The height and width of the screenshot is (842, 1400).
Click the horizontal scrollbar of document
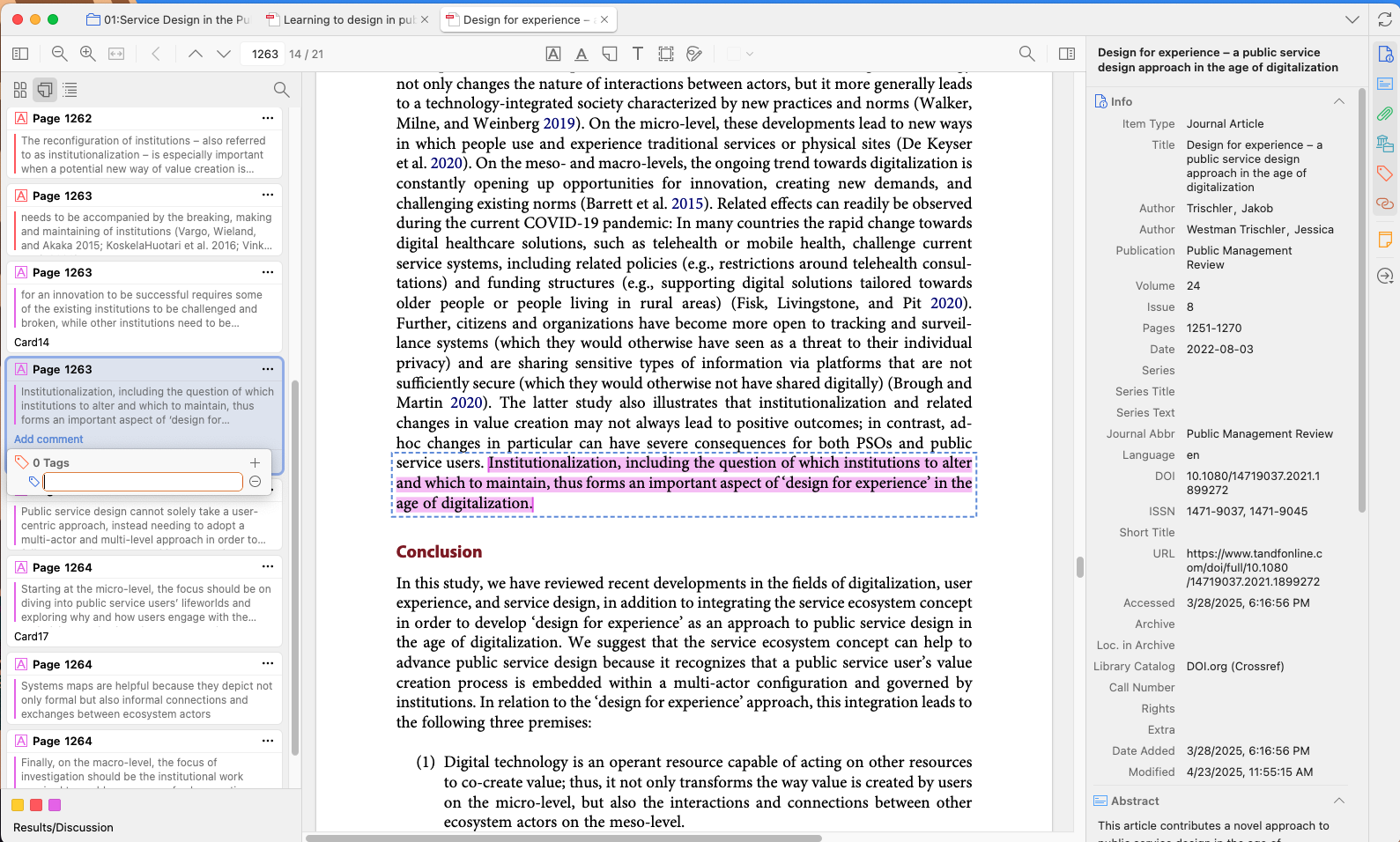coord(564,838)
